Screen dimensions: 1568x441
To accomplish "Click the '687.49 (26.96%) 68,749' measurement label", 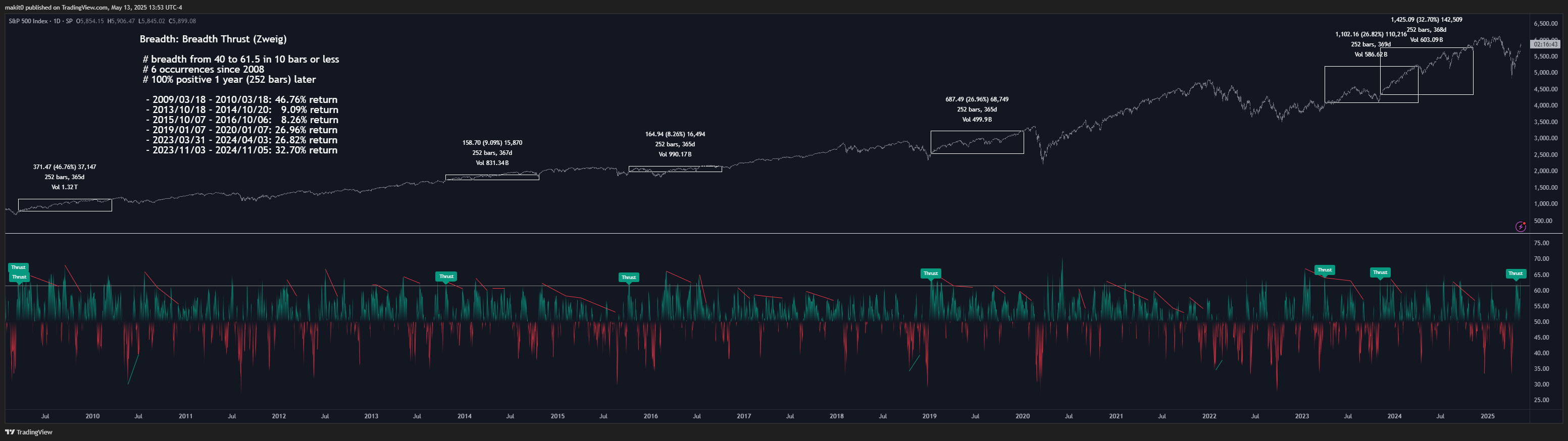I will pos(977,99).
